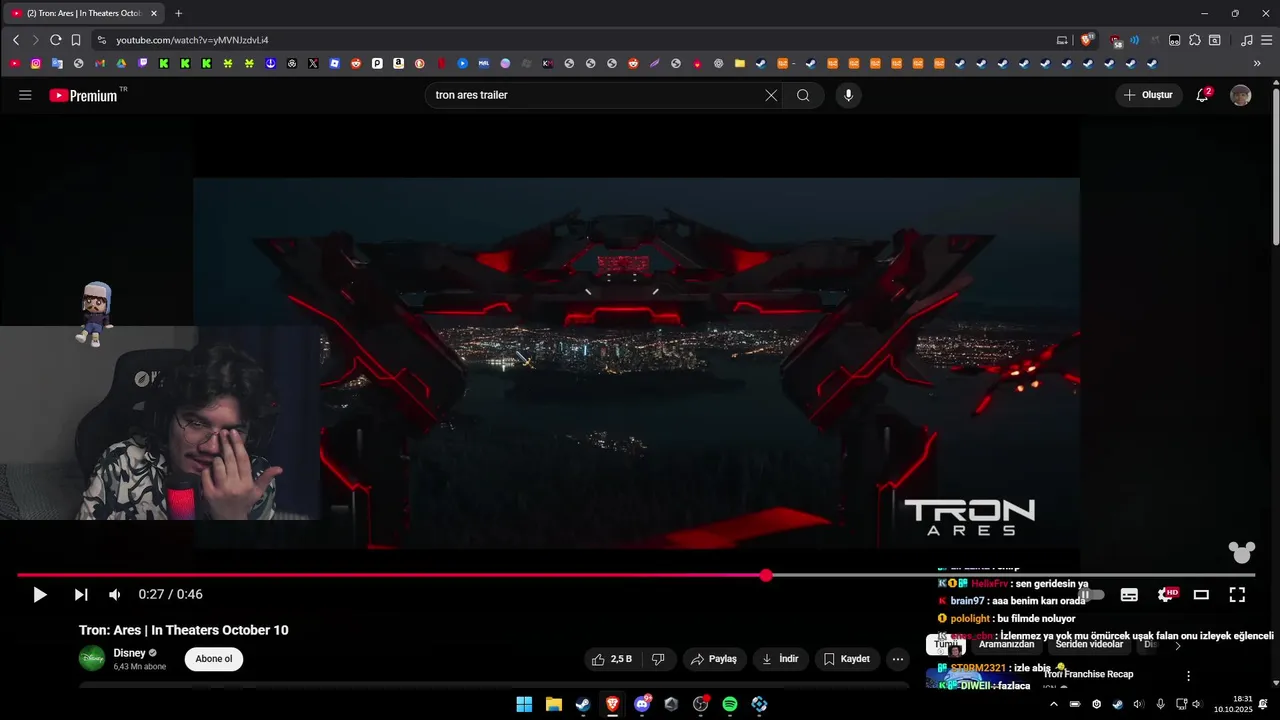Open the account avatar menu
1280x720 pixels.
coord(1241,95)
